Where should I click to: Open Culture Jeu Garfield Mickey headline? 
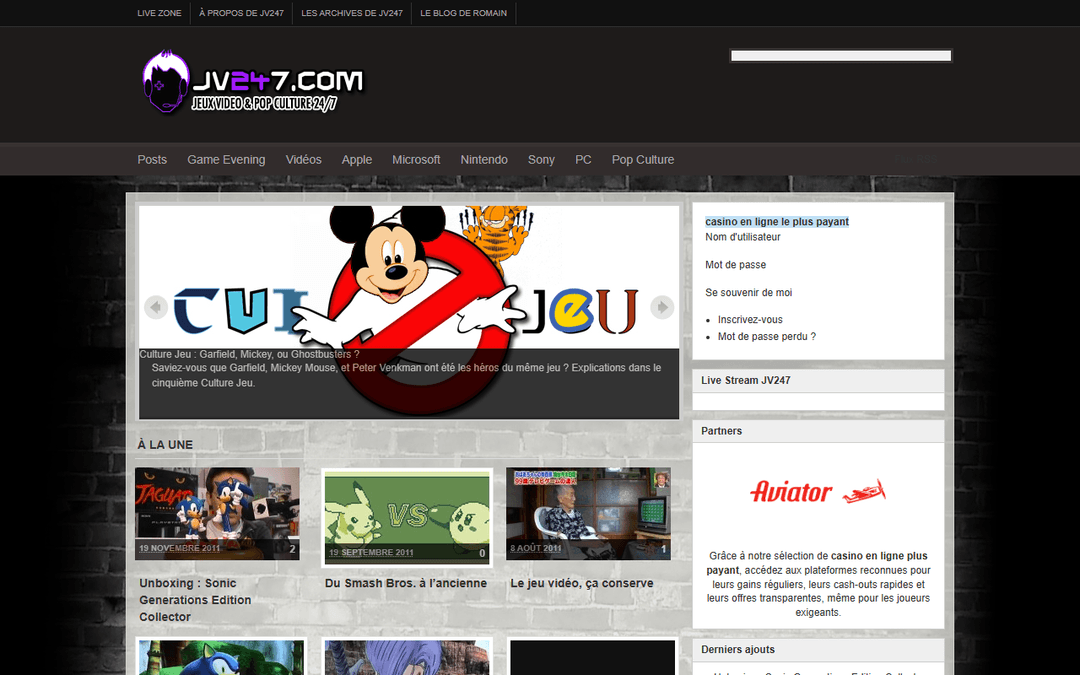pos(249,354)
